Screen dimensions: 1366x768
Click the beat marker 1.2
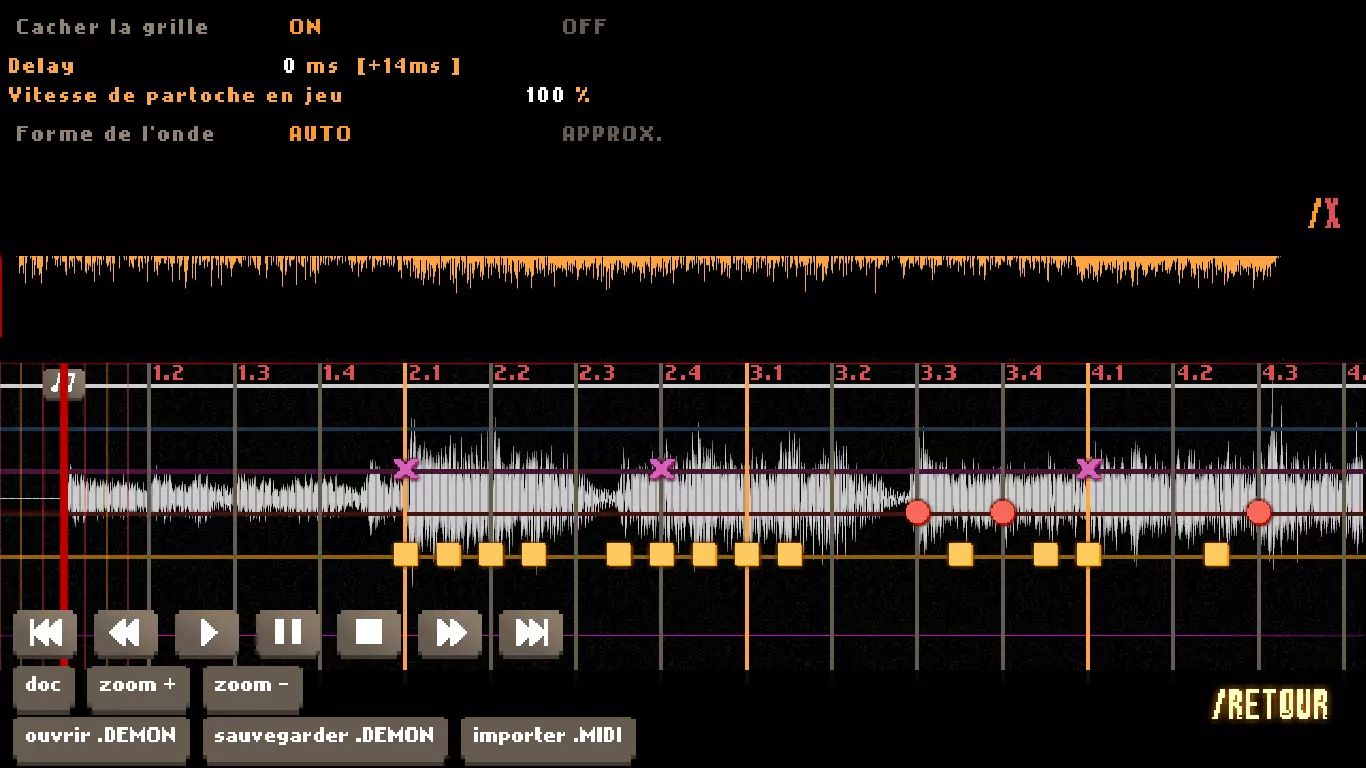[168, 374]
